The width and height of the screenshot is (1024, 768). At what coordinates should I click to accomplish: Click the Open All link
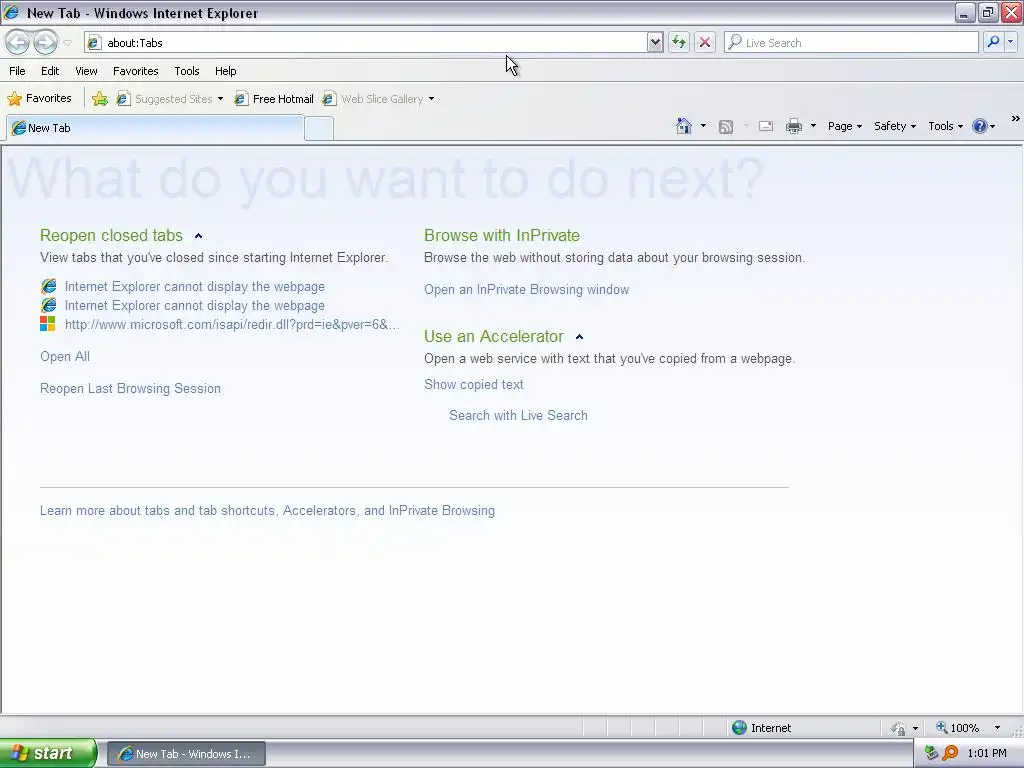pyautogui.click(x=65, y=357)
